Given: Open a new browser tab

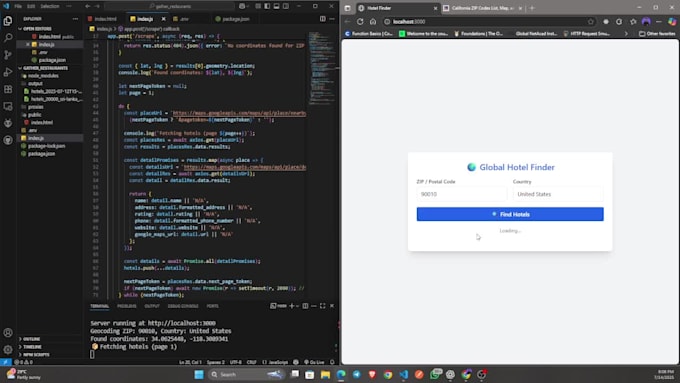Looking at the screenshot, I should [532, 8].
